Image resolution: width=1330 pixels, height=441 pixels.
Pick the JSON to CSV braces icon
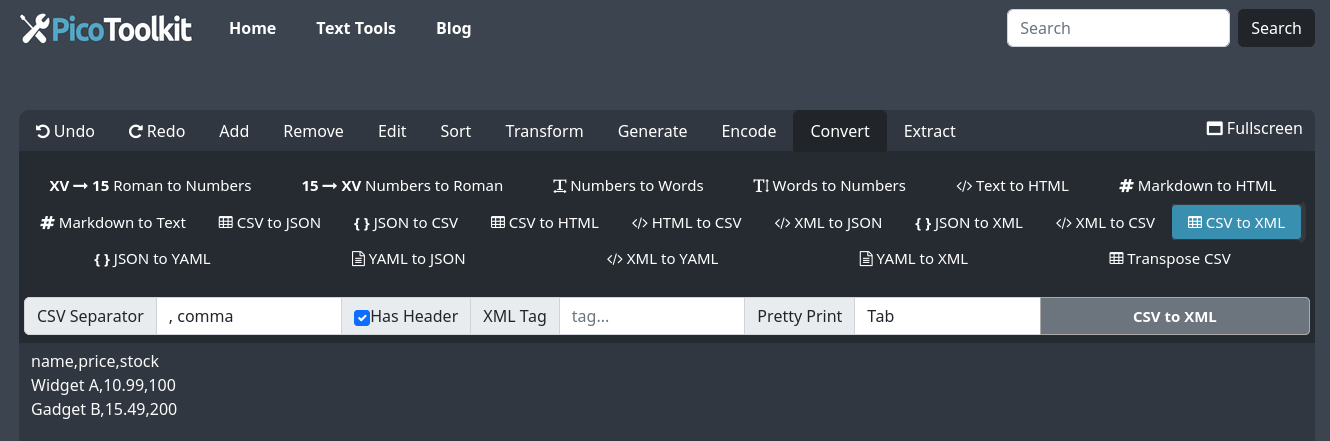pyautogui.click(x=361, y=223)
